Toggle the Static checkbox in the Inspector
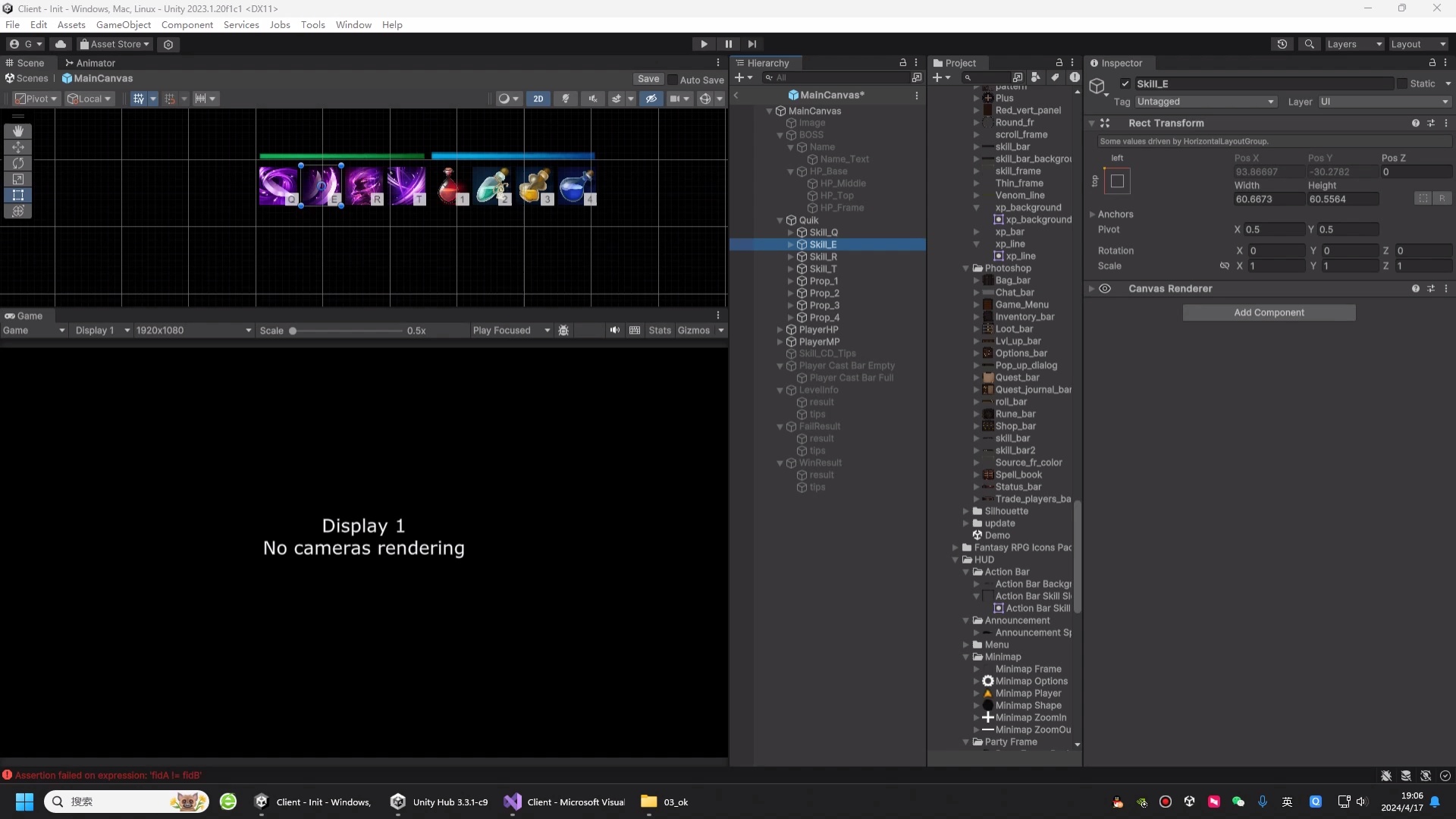Screen dimensions: 1456x819 [1410, 83]
